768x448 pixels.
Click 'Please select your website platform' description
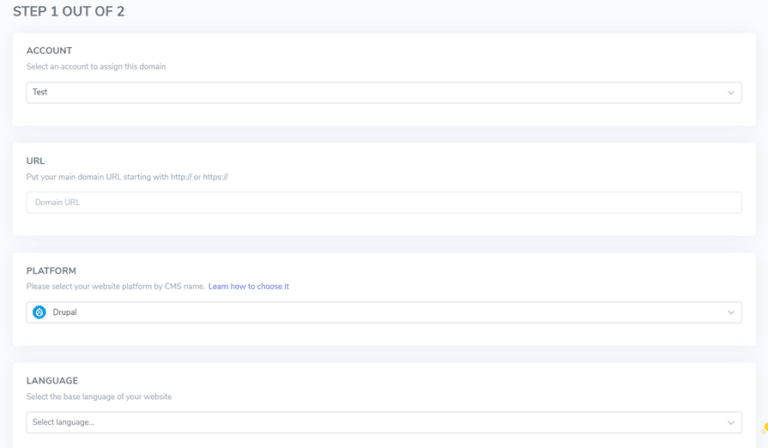(x=114, y=286)
